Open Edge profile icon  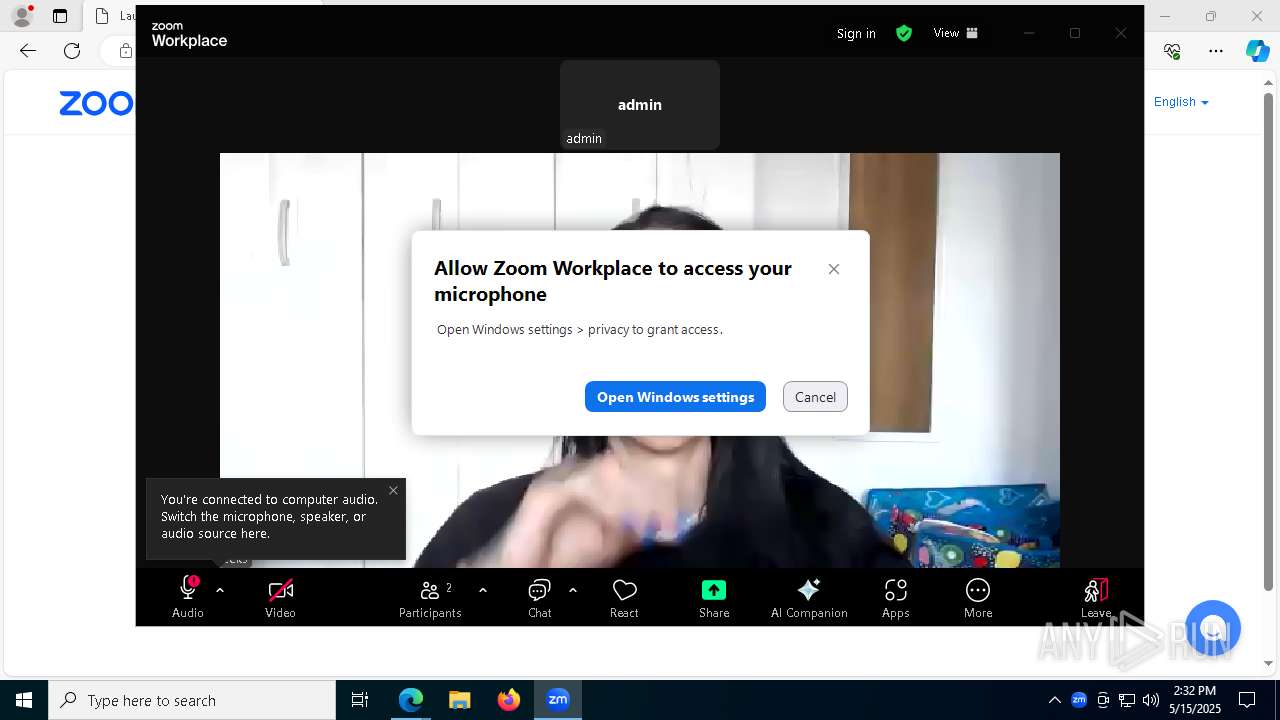22,16
